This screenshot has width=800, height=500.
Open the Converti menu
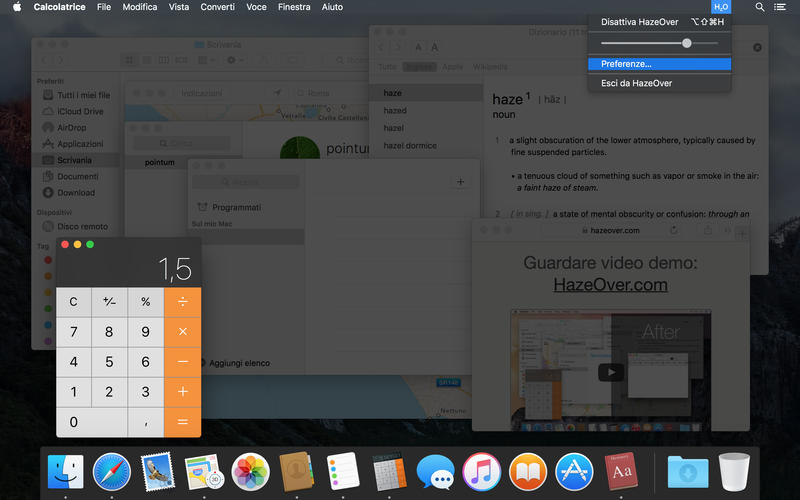coord(217,7)
